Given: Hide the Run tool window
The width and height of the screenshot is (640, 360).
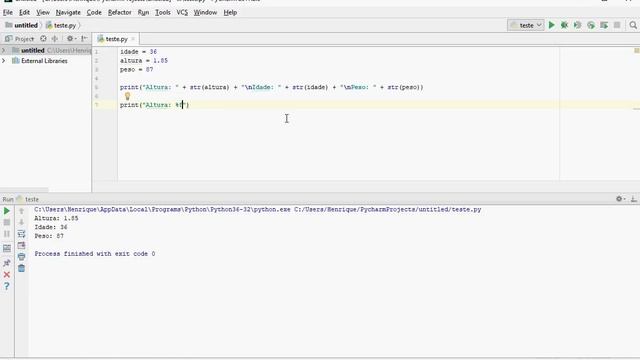Looking at the screenshot, I should click(633, 199).
